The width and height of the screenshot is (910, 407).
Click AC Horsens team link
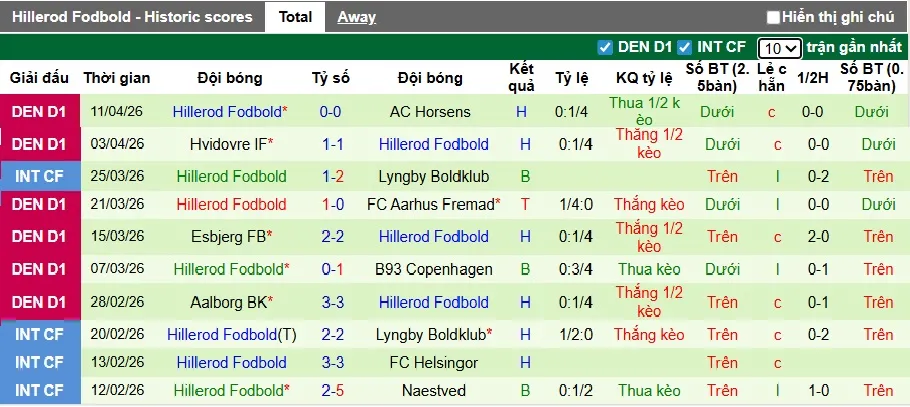tap(430, 112)
